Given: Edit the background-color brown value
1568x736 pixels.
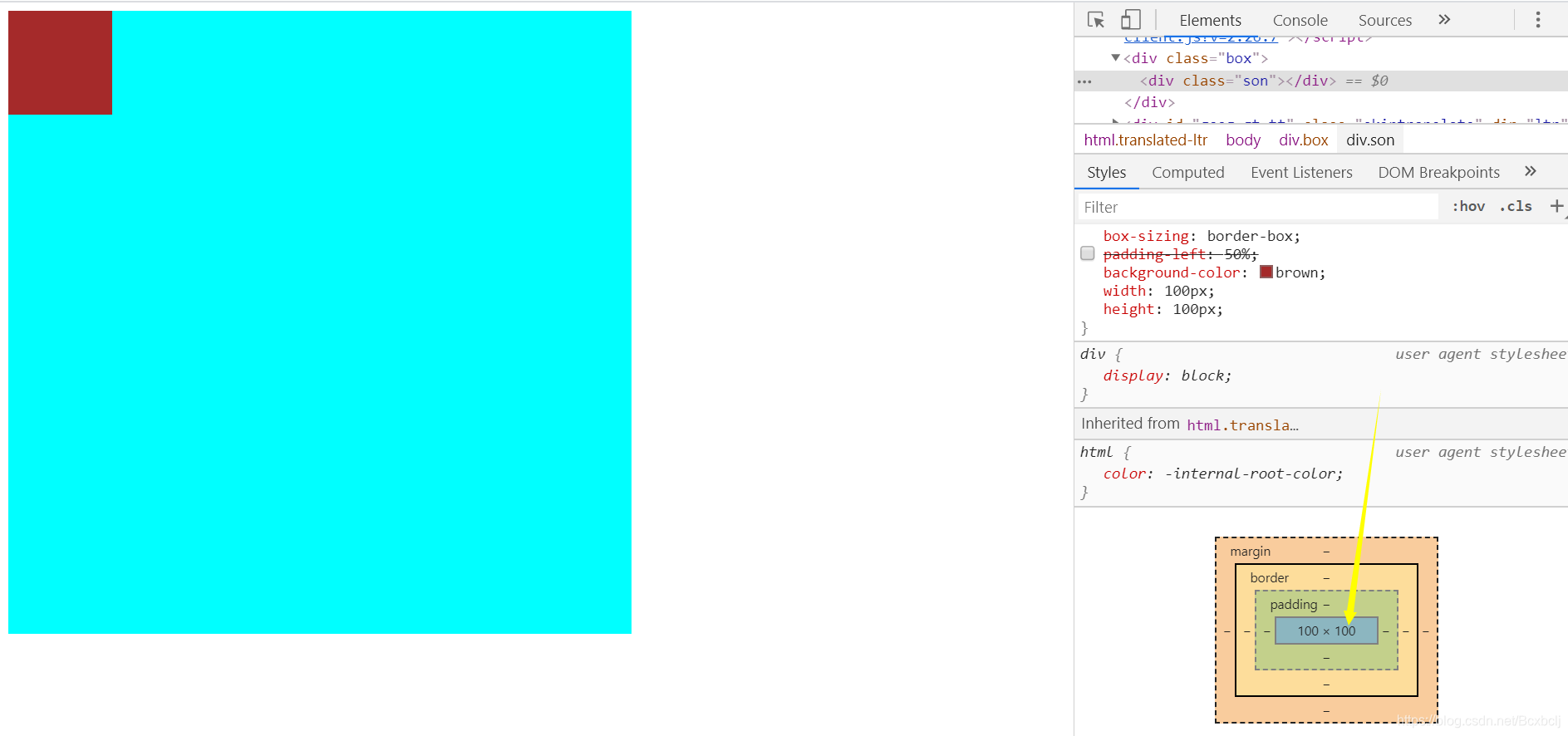Looking at the screenshot, I should click(x=1296, y=272).
